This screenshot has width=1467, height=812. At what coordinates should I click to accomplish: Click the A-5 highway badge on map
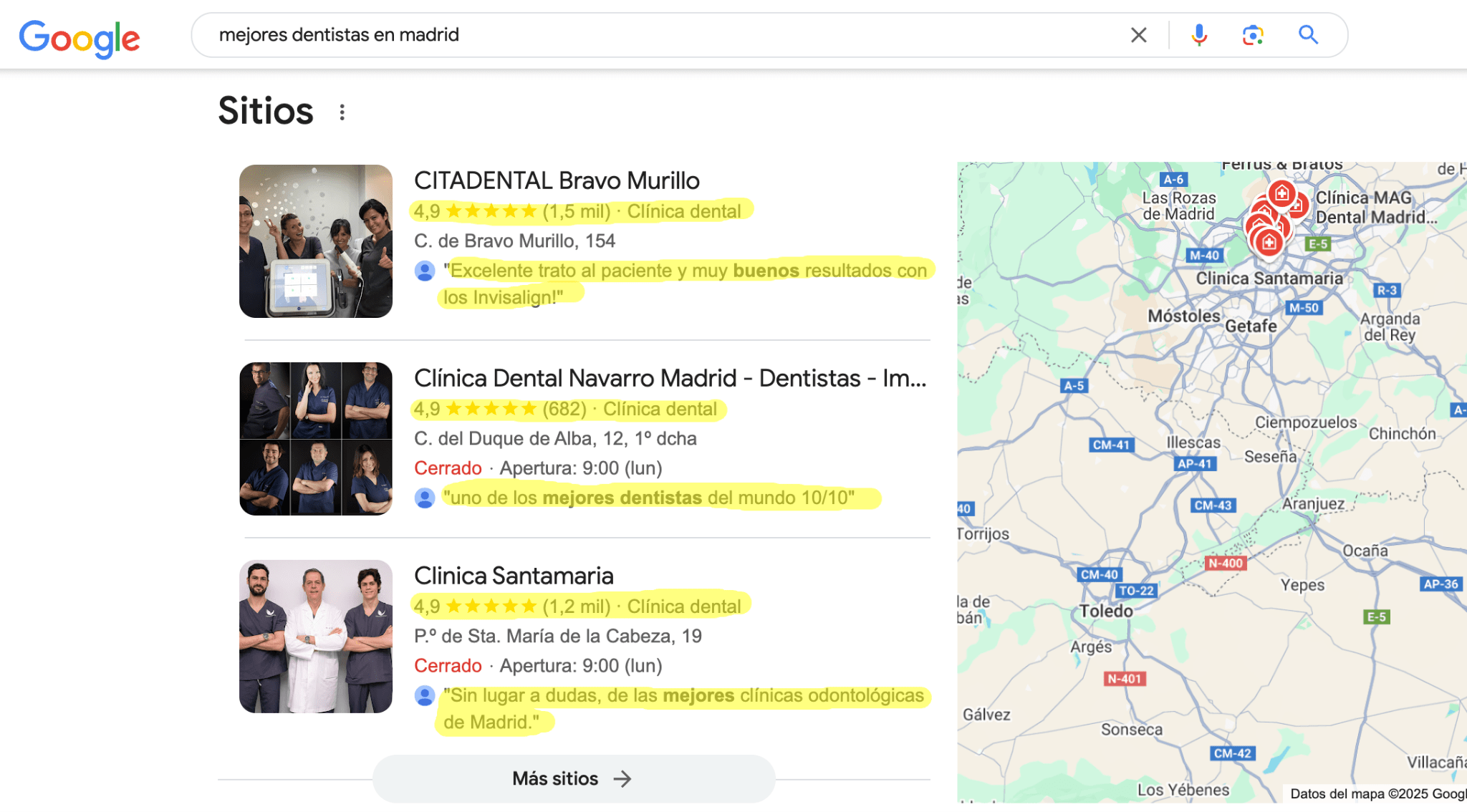(1074, 386)
